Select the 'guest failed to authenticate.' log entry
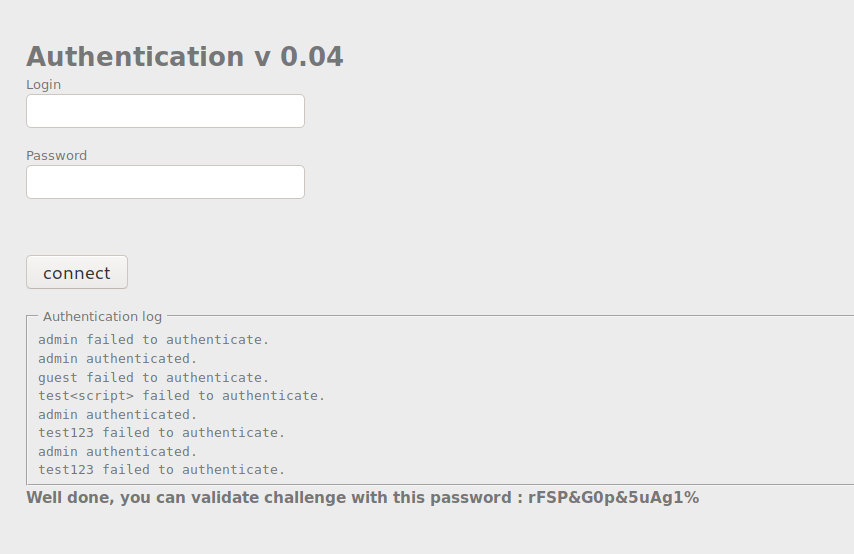This screenshot has height=554, width=854. [x=153, y=378]
